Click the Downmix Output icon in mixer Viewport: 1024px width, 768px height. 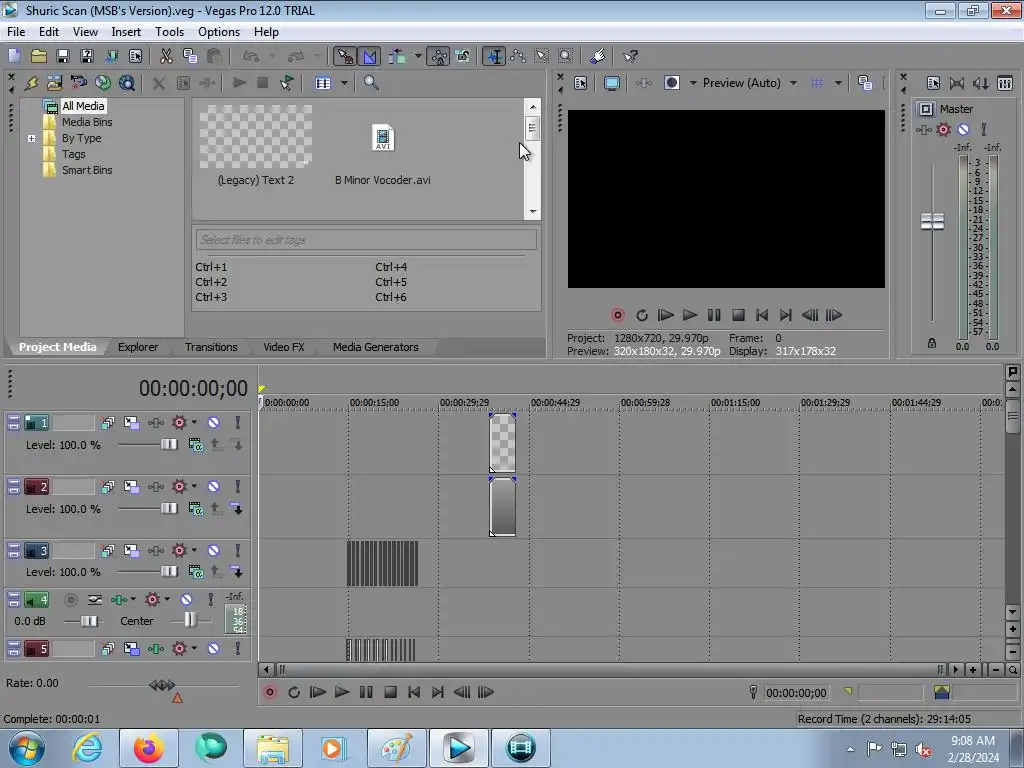pos(957,83)
